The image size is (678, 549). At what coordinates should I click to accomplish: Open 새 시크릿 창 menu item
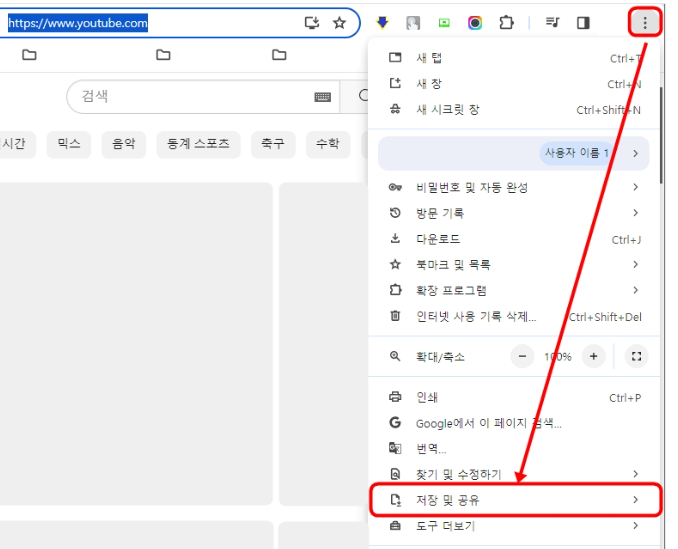pyautogui.click(x=514, y=110)
